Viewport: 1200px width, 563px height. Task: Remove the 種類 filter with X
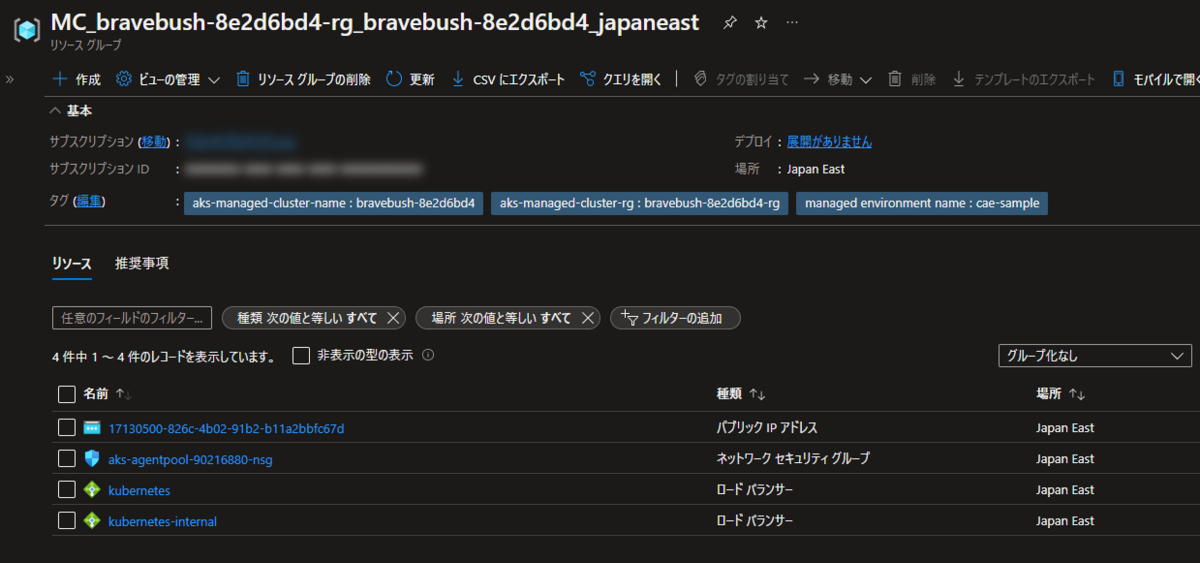(x=393, y=318)
